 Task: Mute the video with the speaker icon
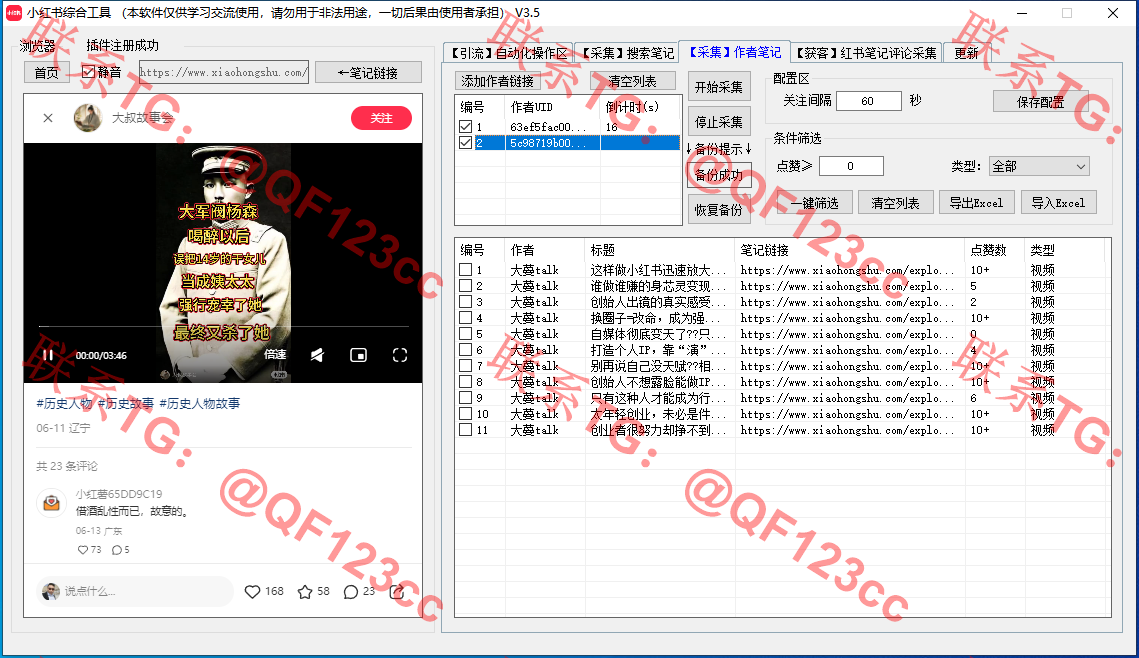317,355
